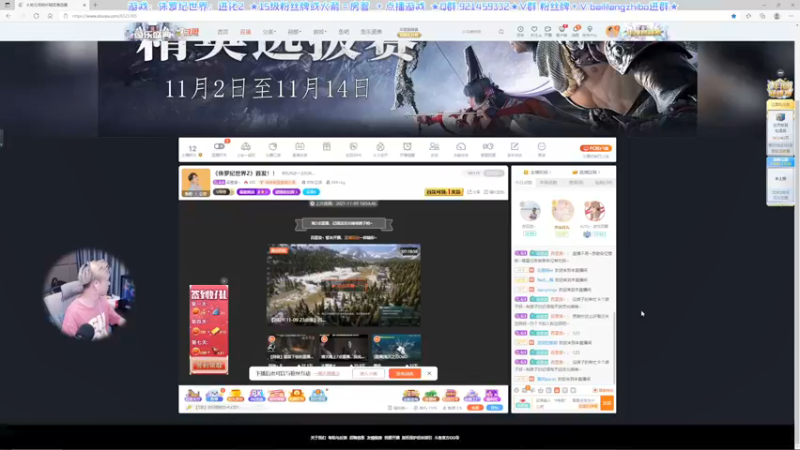Screen dimensions: 800x450
Task: Expand the 主播印铭 section in the right panel
Action: click(539, 172)
